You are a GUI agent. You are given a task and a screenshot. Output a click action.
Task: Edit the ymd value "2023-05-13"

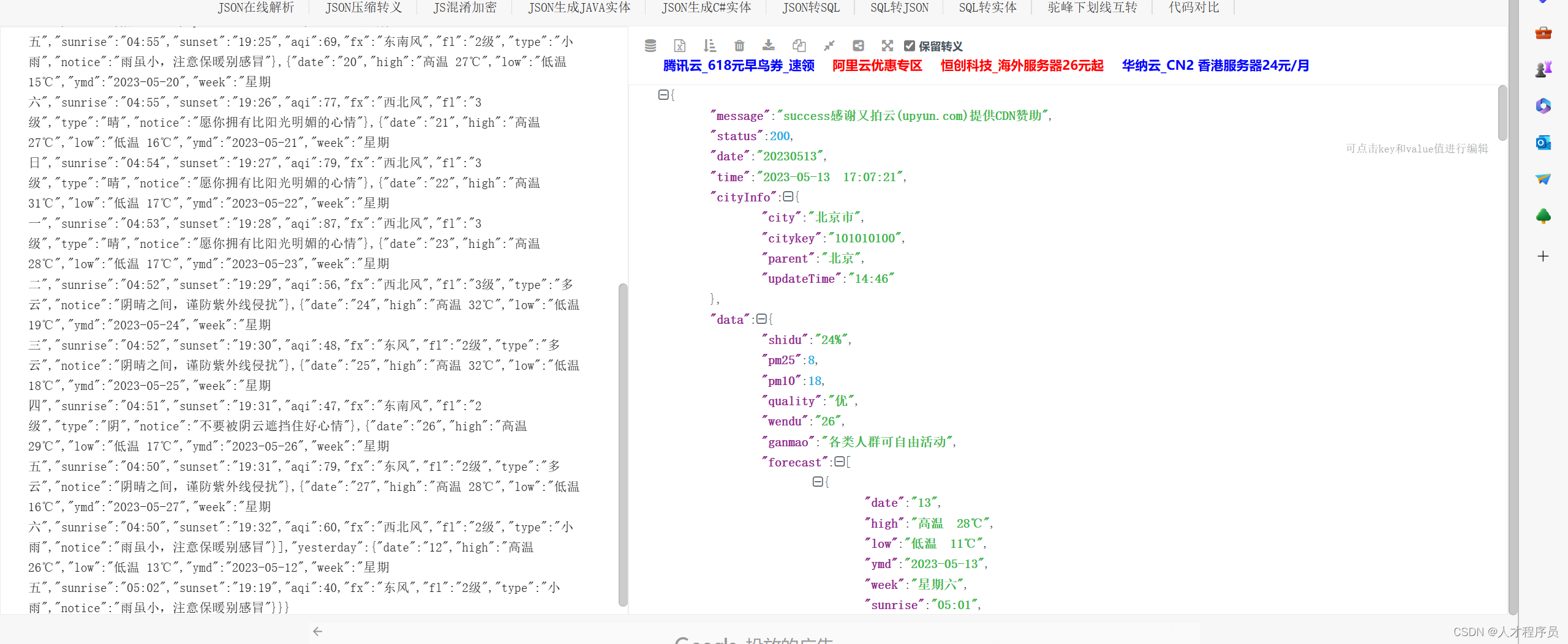pyautogui.click(x=944, y=564)
